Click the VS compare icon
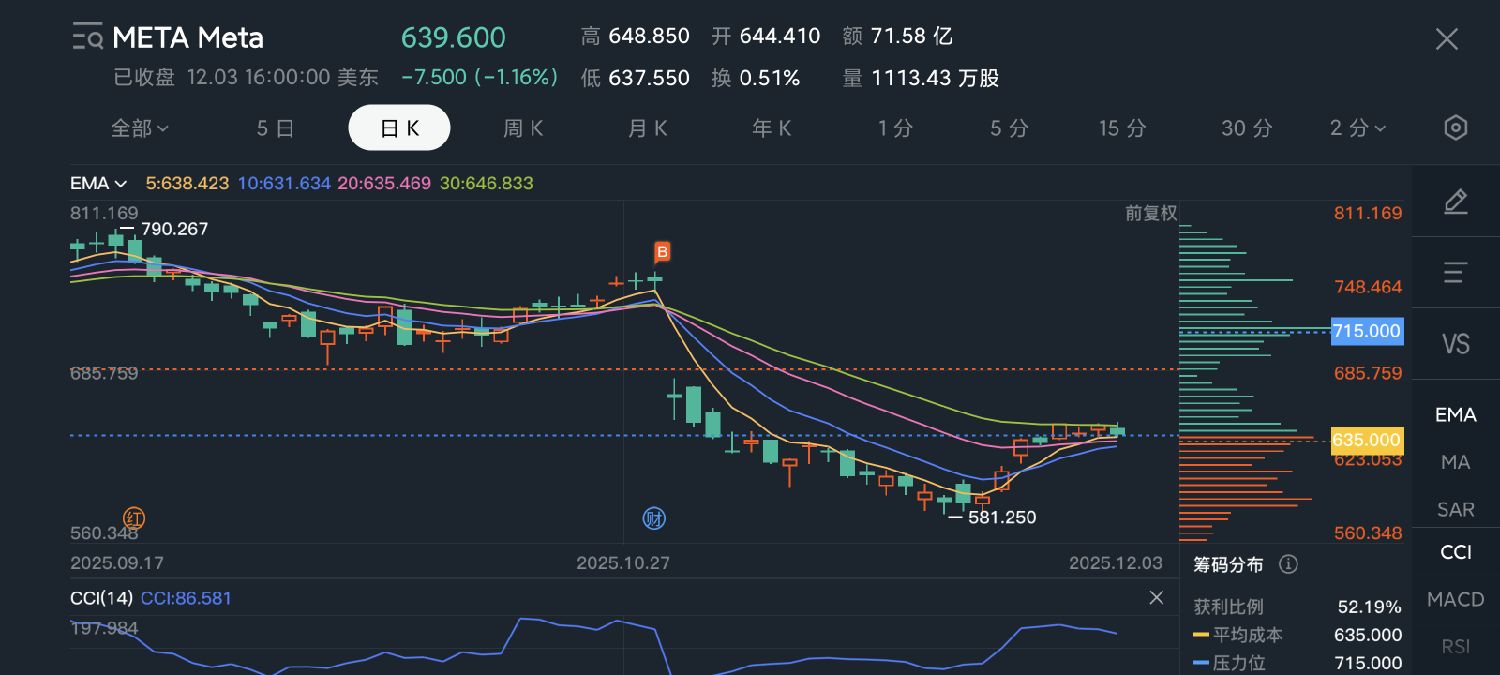The image size is (1500, 675). 1456,344
